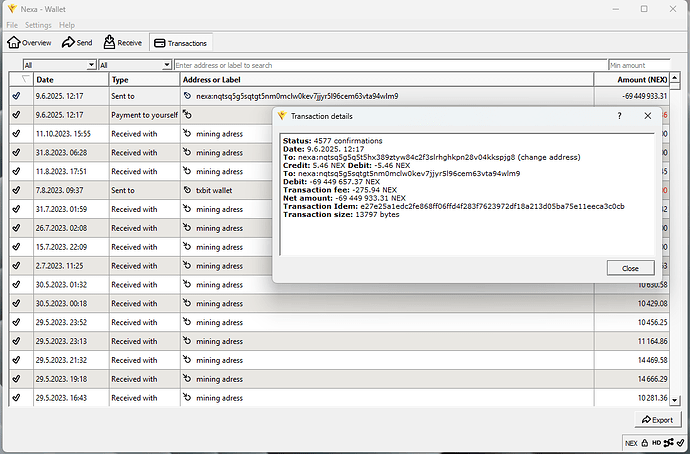Click the help question mark in Transaction details
Screen dimensions: 690x454
coord(620,116)
